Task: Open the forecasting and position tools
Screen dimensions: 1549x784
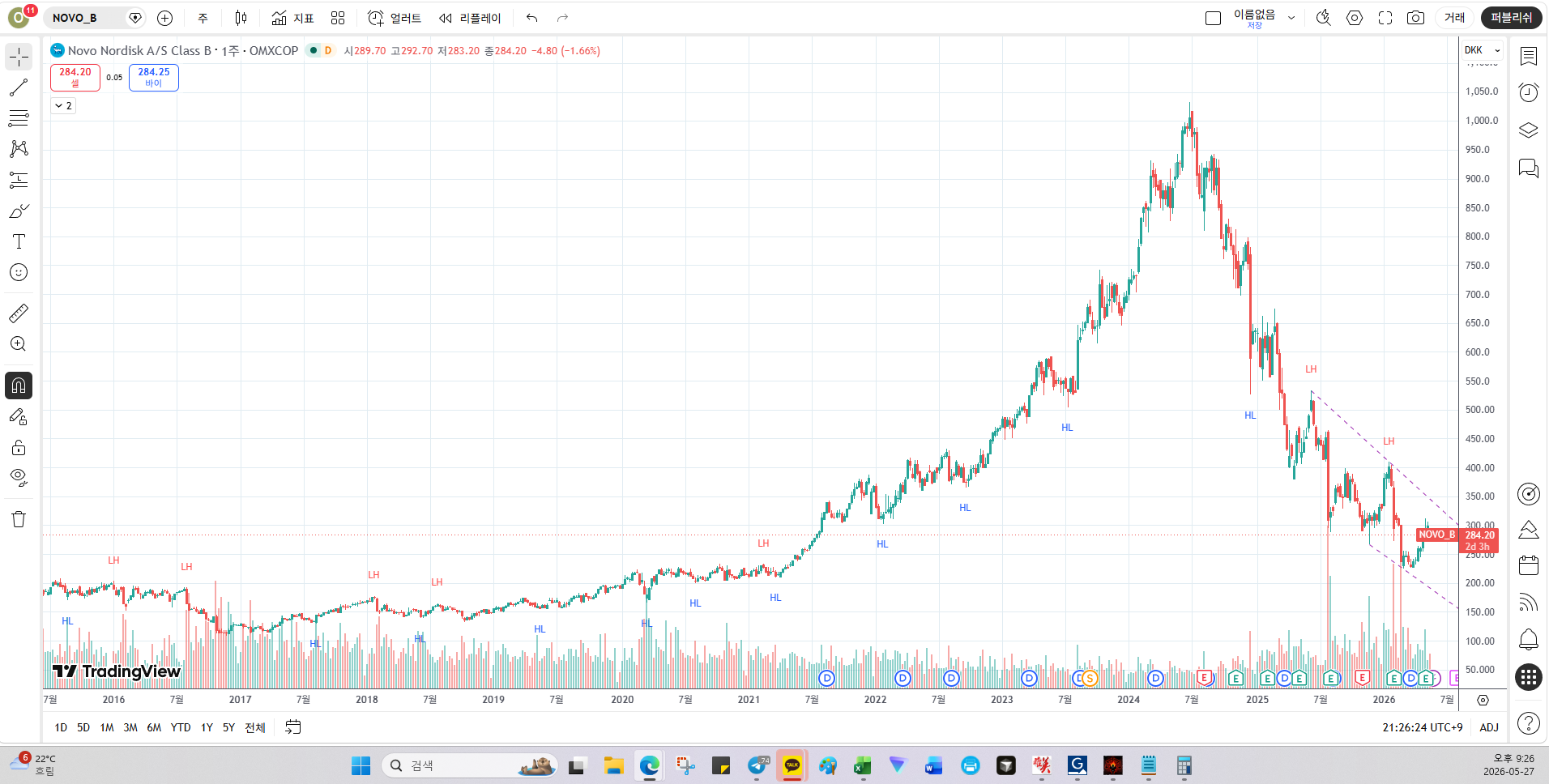Action: click(x=19, y=180)
